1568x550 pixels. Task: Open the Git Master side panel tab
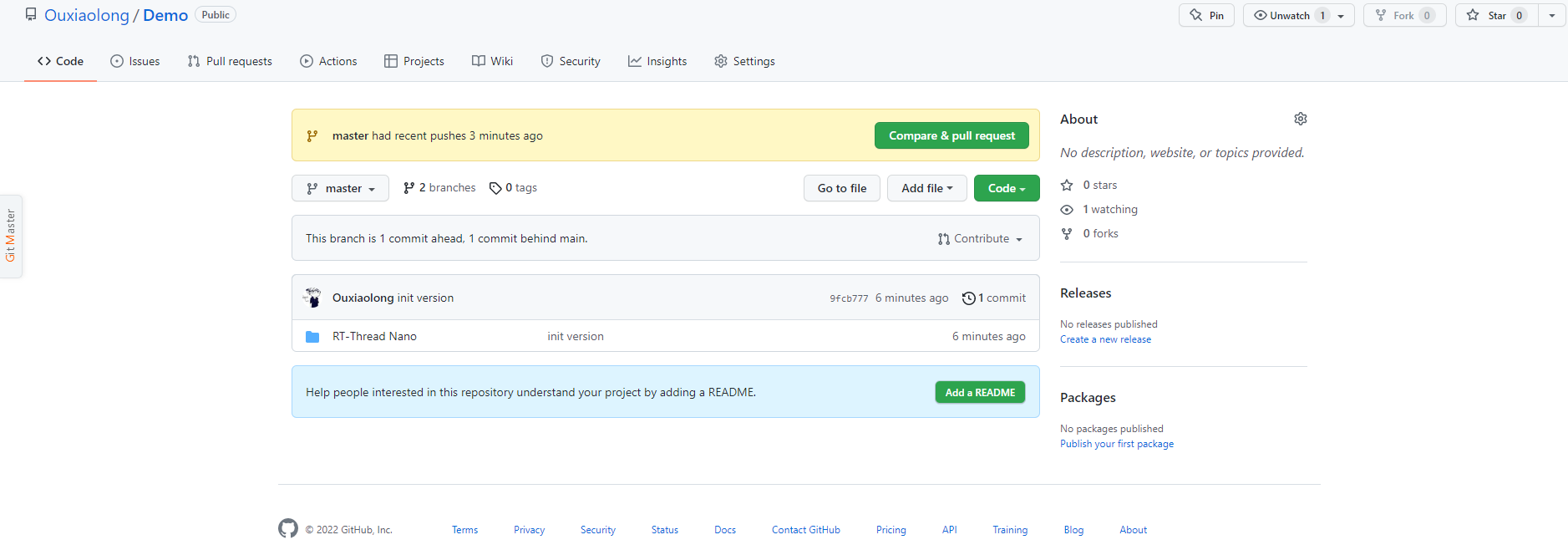(x=11, y=236)
